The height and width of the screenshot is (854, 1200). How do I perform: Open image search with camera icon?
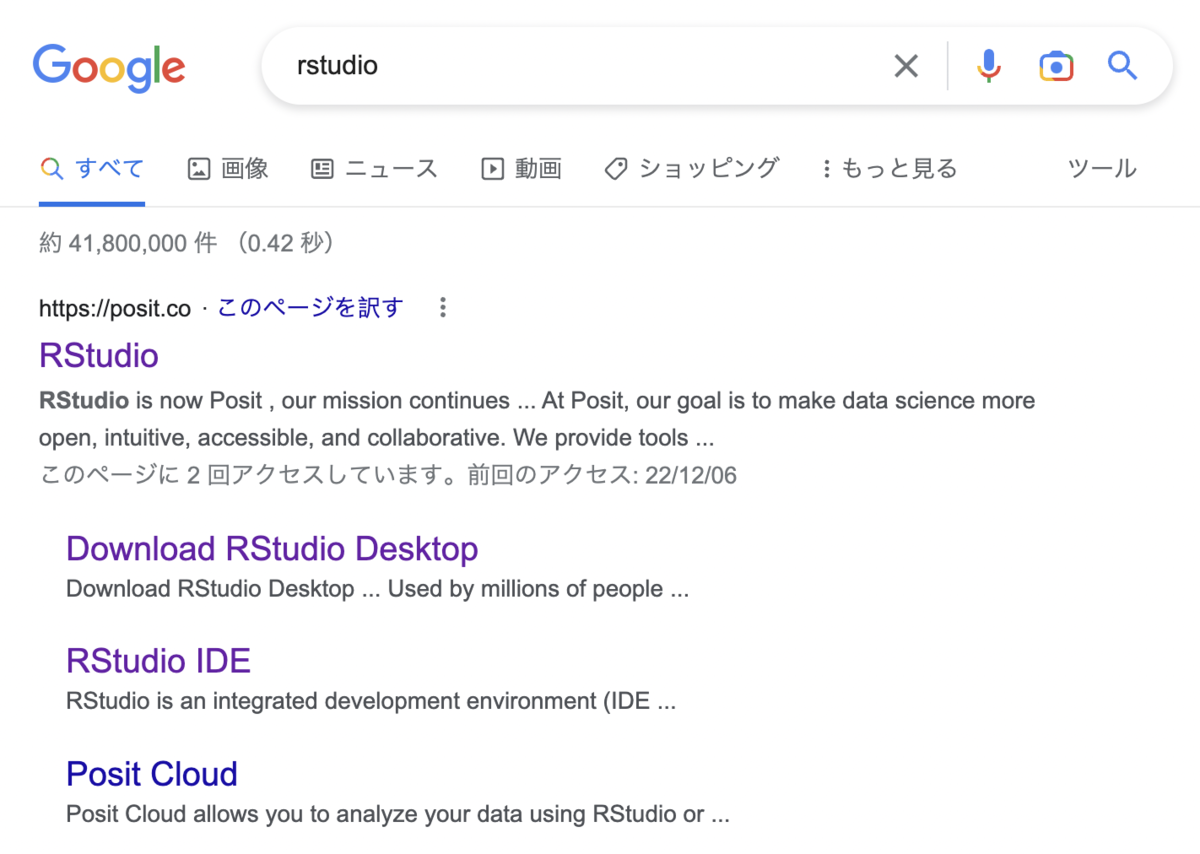[x=1056, y=67]
